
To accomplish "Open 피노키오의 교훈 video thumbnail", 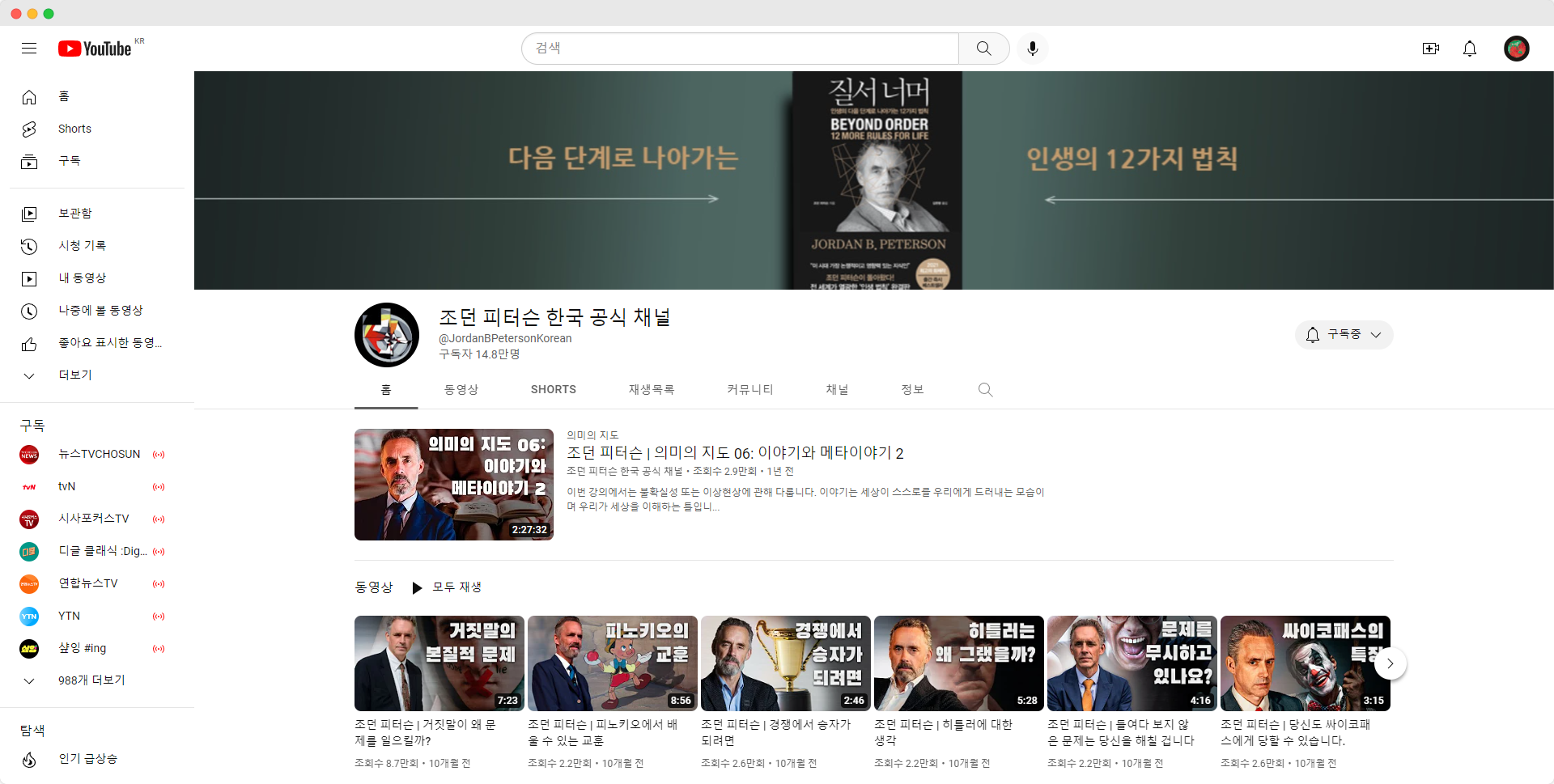I will click(x=613, y=663).
